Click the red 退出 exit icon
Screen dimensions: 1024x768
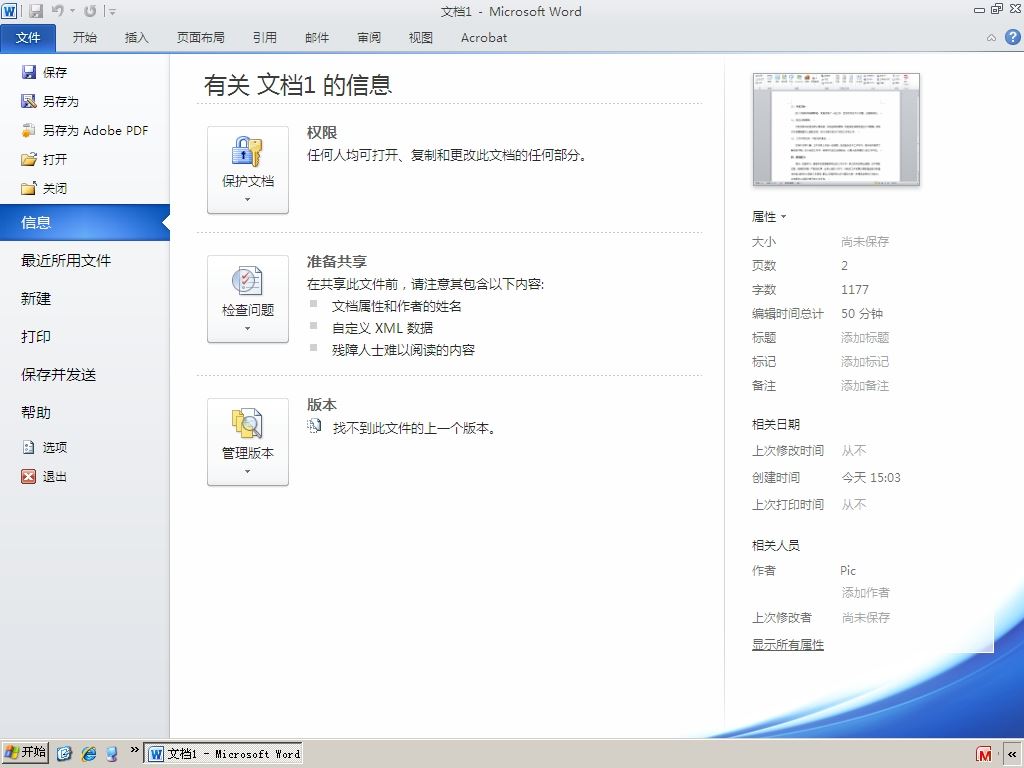(x=29, y=476)
